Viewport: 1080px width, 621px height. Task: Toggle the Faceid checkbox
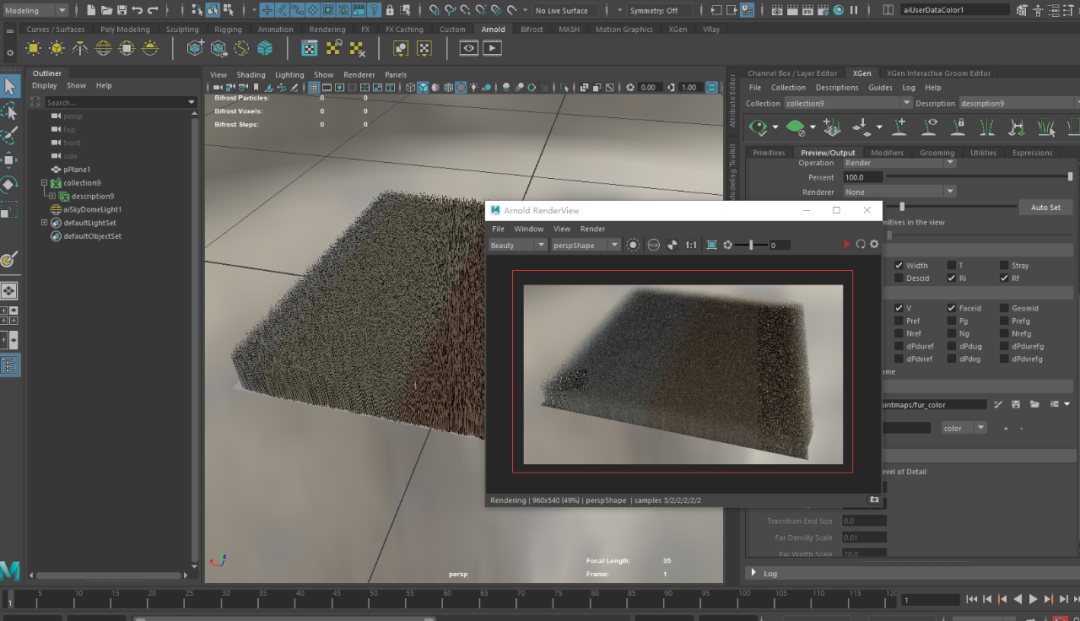pyautogui.click(x=950, y=308)
